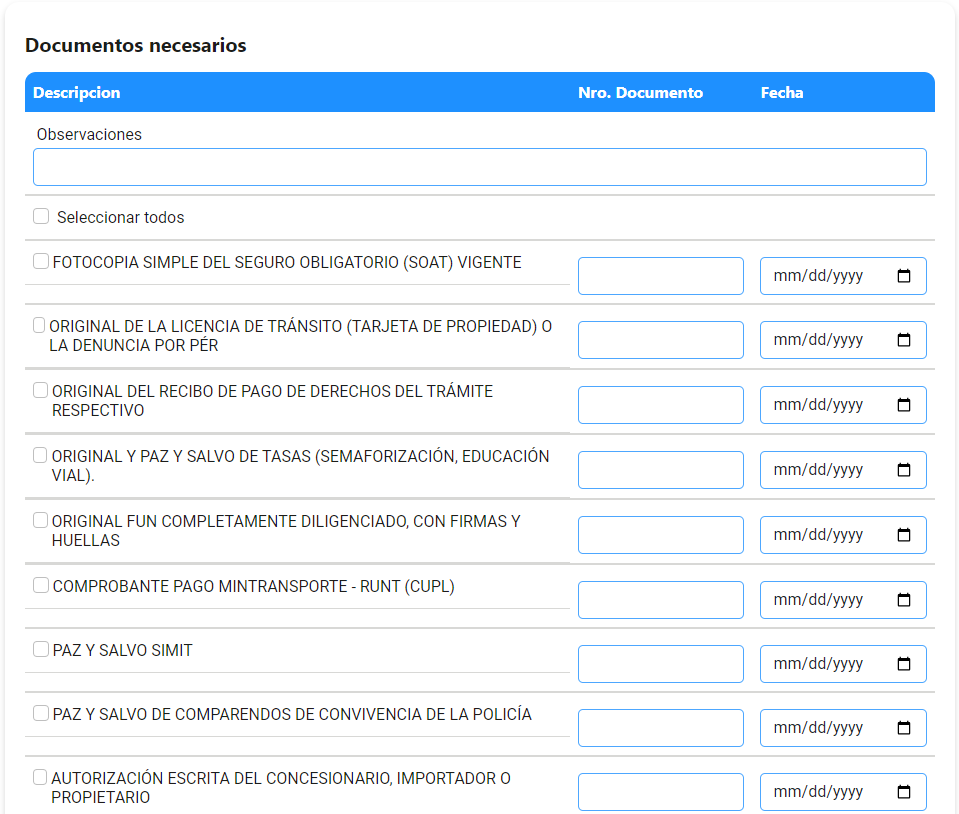Image resolution: width=959 pixels, height=814 pixels.
Task: Open calendar icon for Licencia de Tránsito date
Action: coord(903,339)
